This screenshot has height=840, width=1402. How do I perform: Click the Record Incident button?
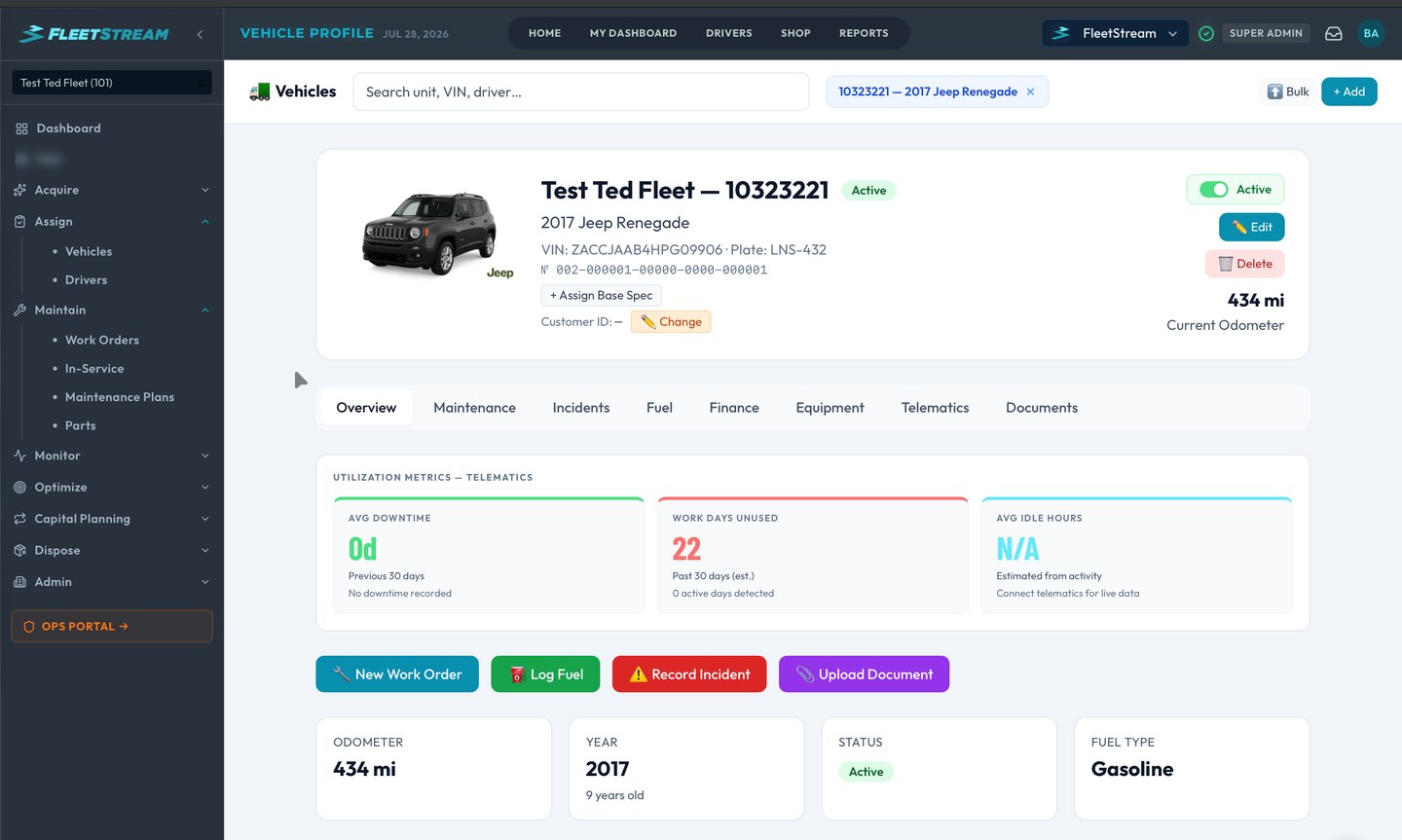point(689,675)
